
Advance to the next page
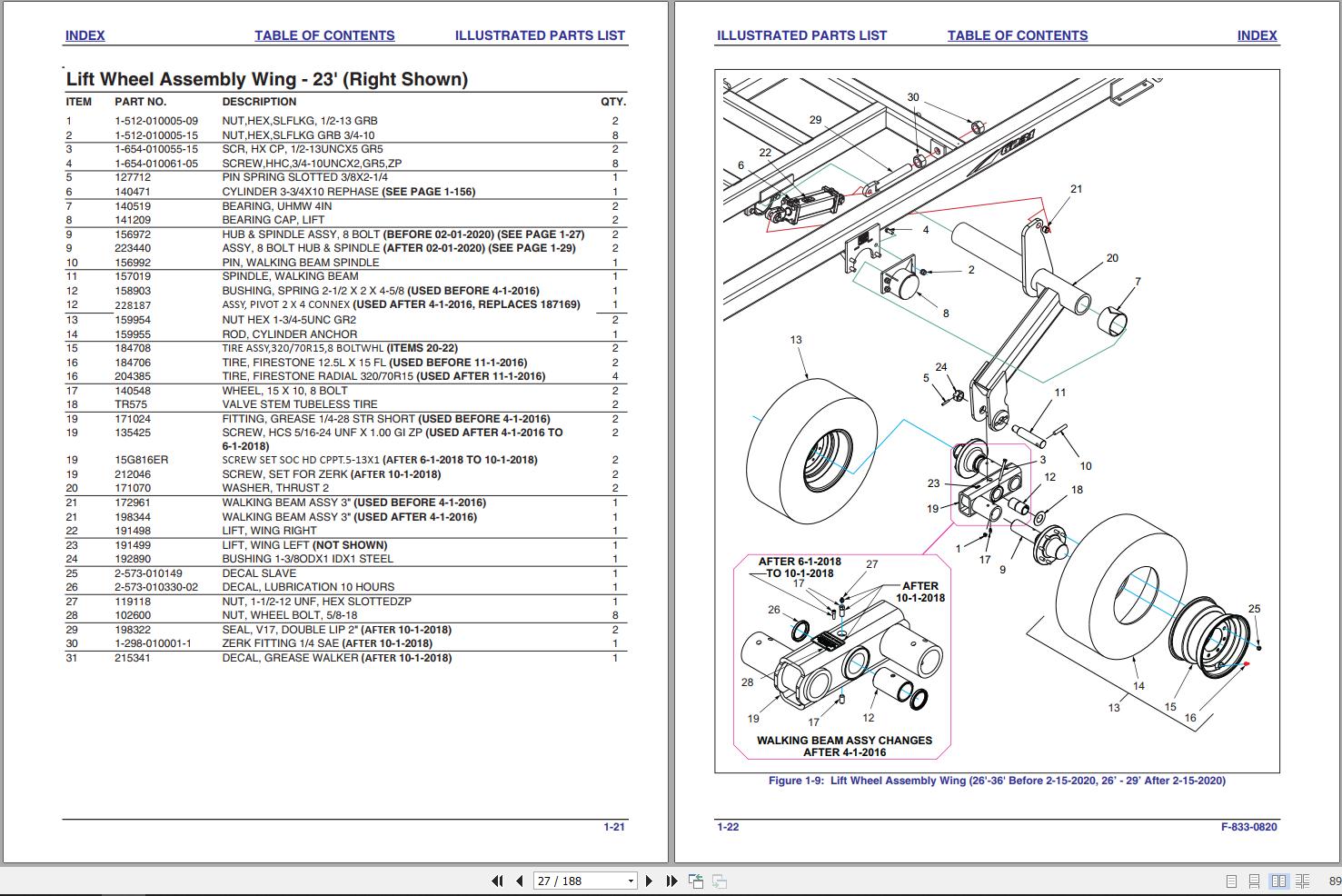coord(648,881)
